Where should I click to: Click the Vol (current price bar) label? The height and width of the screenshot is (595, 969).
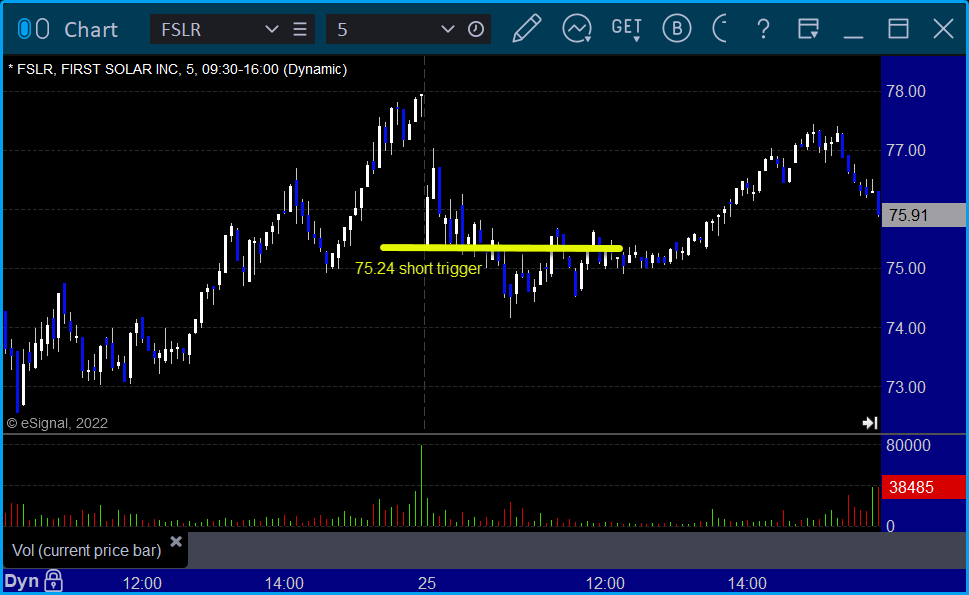pyautogui.click(x=87, y=551)
